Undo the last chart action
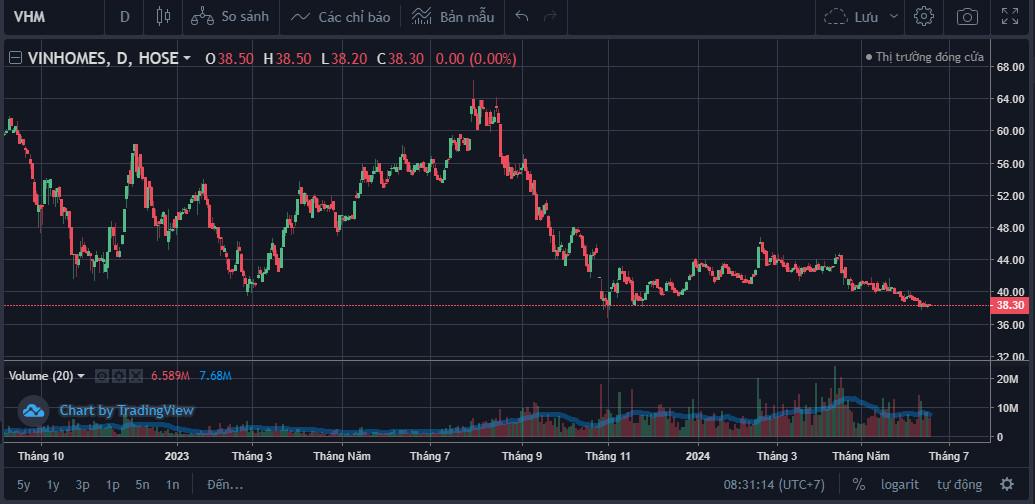 click(x=521, y=17)
